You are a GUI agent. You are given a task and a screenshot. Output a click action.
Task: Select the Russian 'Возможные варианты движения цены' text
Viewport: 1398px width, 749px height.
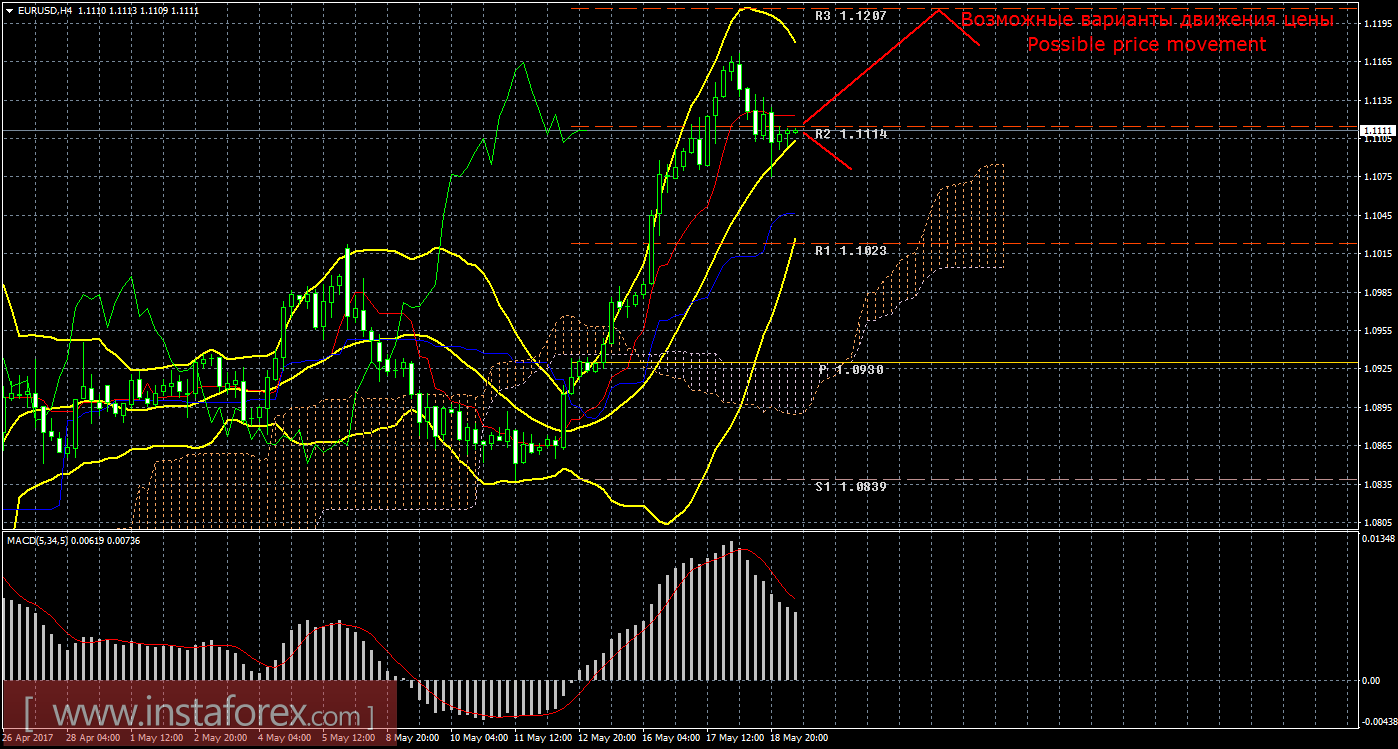click(1146, 20)
